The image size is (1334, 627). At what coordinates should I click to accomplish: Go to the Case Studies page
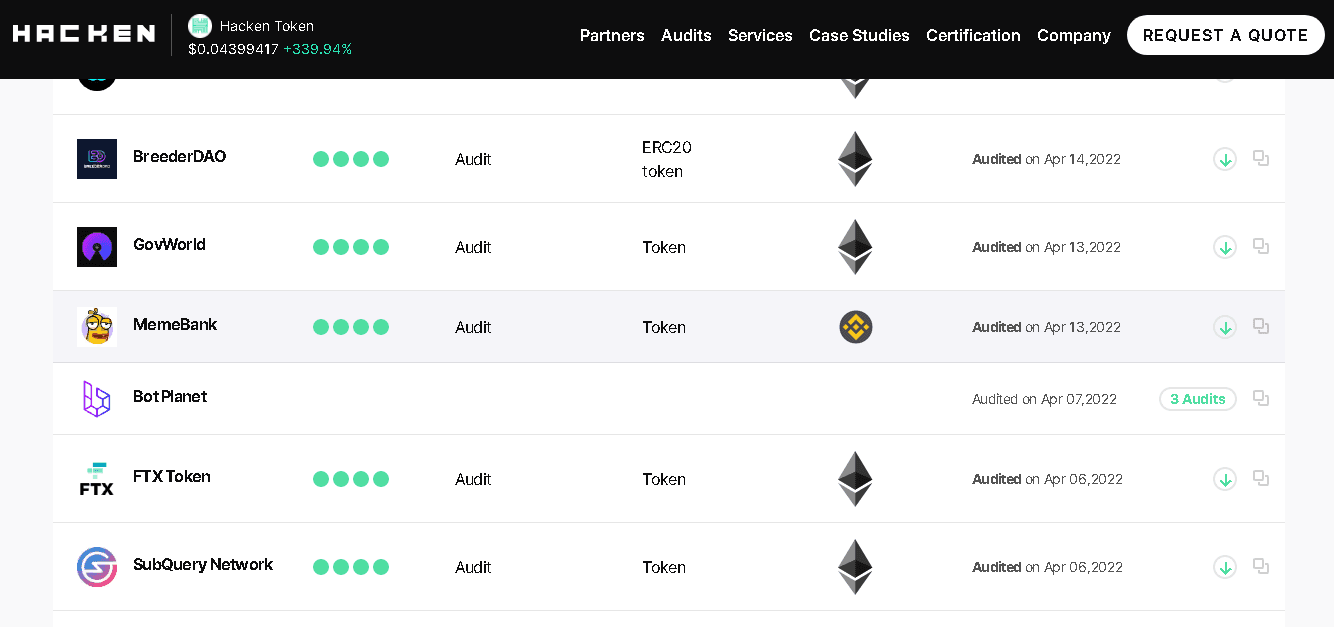859,35
